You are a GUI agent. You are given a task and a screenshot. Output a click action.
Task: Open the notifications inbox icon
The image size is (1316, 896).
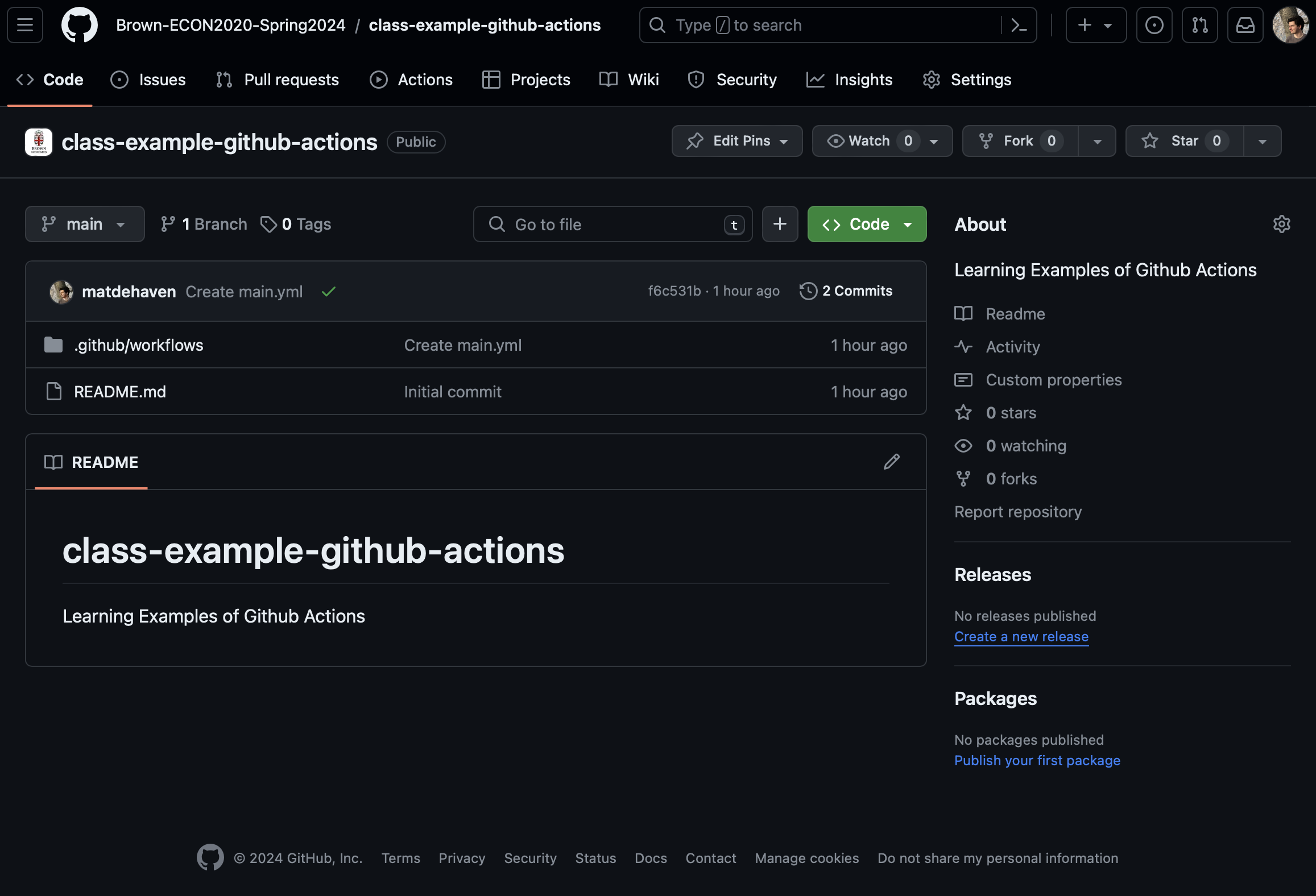pos(1245,25)
